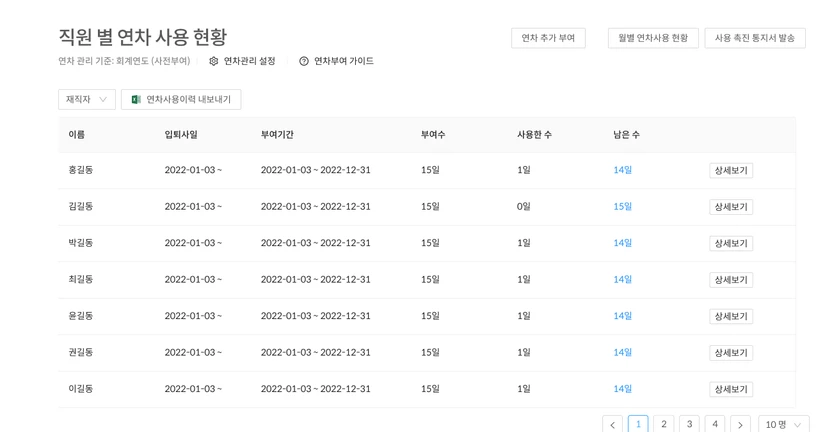Select the name 이길동
Viewport: 825px width, 432px height.
point(81,389)
